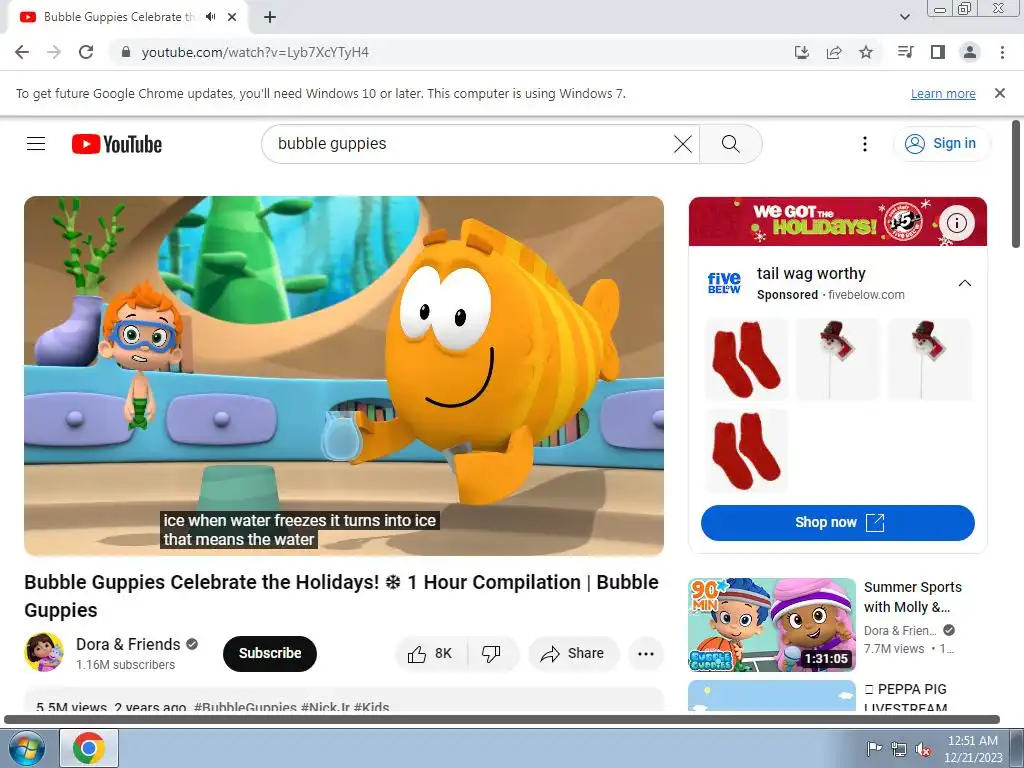This screenshot has width=1024, height=768.
Task: Open the YouTube hamburger guide menu
Action: 36,144
